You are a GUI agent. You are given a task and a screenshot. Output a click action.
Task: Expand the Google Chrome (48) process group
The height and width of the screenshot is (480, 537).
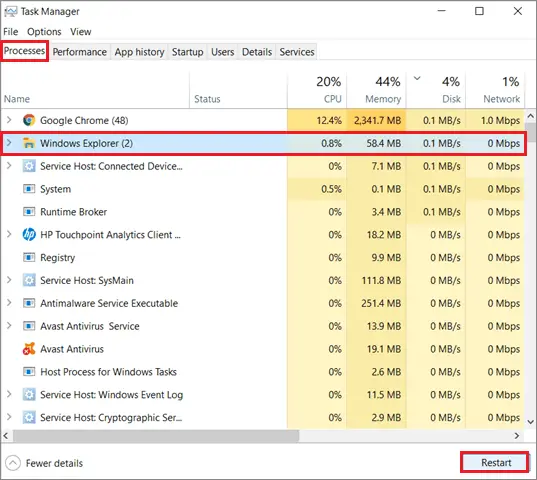coord(9,120)
